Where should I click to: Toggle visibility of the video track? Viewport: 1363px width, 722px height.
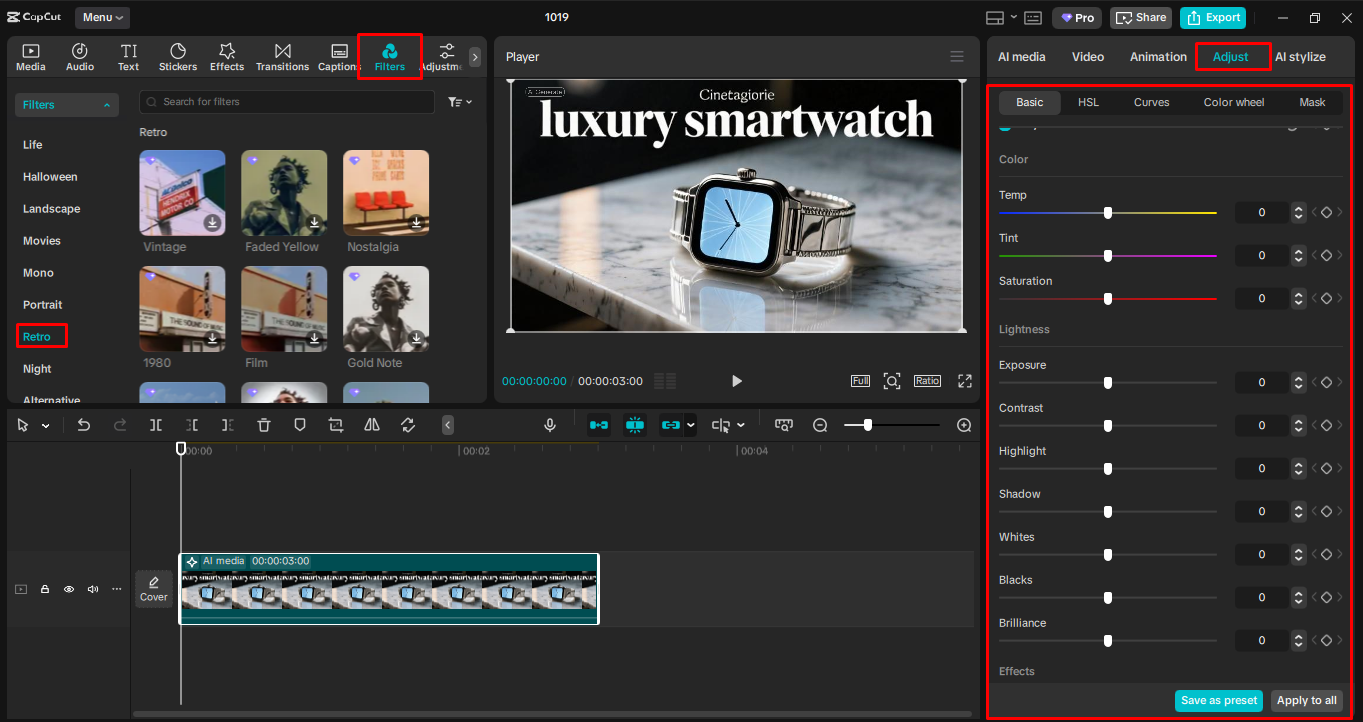click(68, 589)
